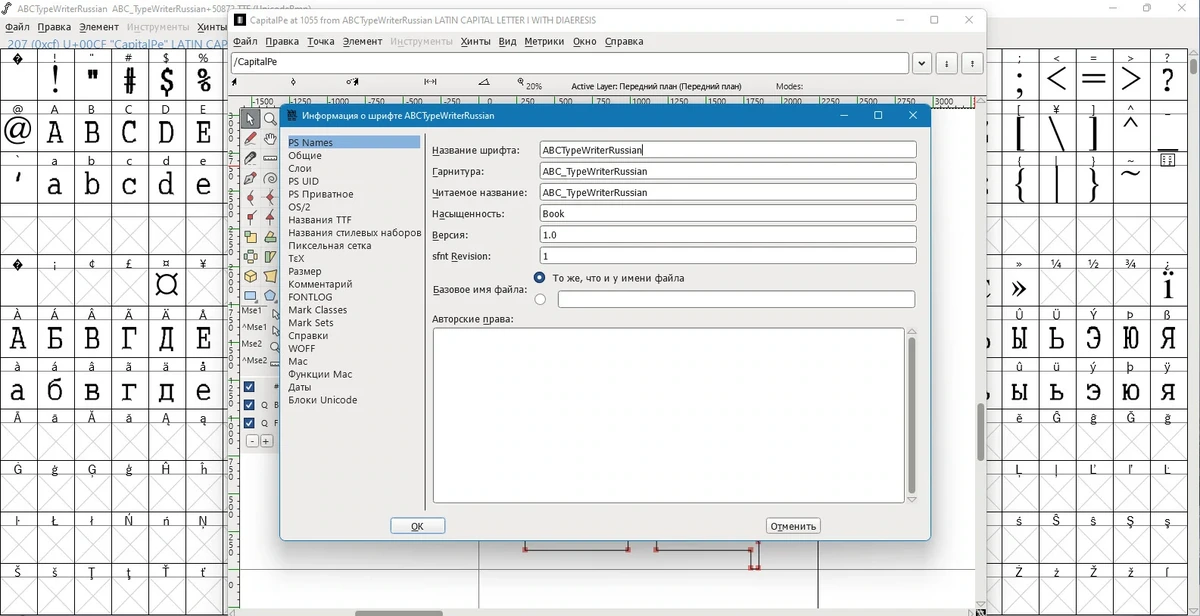Viewport: 1200px width, 616px height.
Task: Select the custom base filename radio button
Action: [x=540, y=299]
